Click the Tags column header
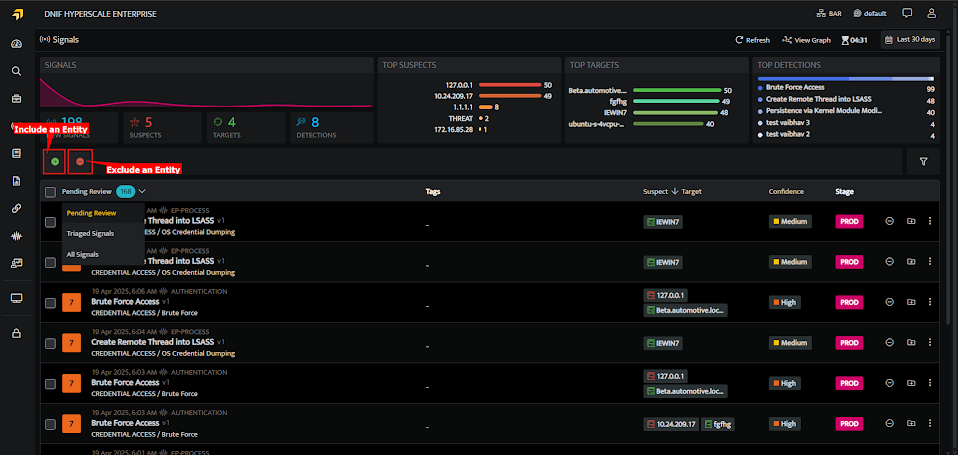 pyautogui.click(x=433, y=191)
